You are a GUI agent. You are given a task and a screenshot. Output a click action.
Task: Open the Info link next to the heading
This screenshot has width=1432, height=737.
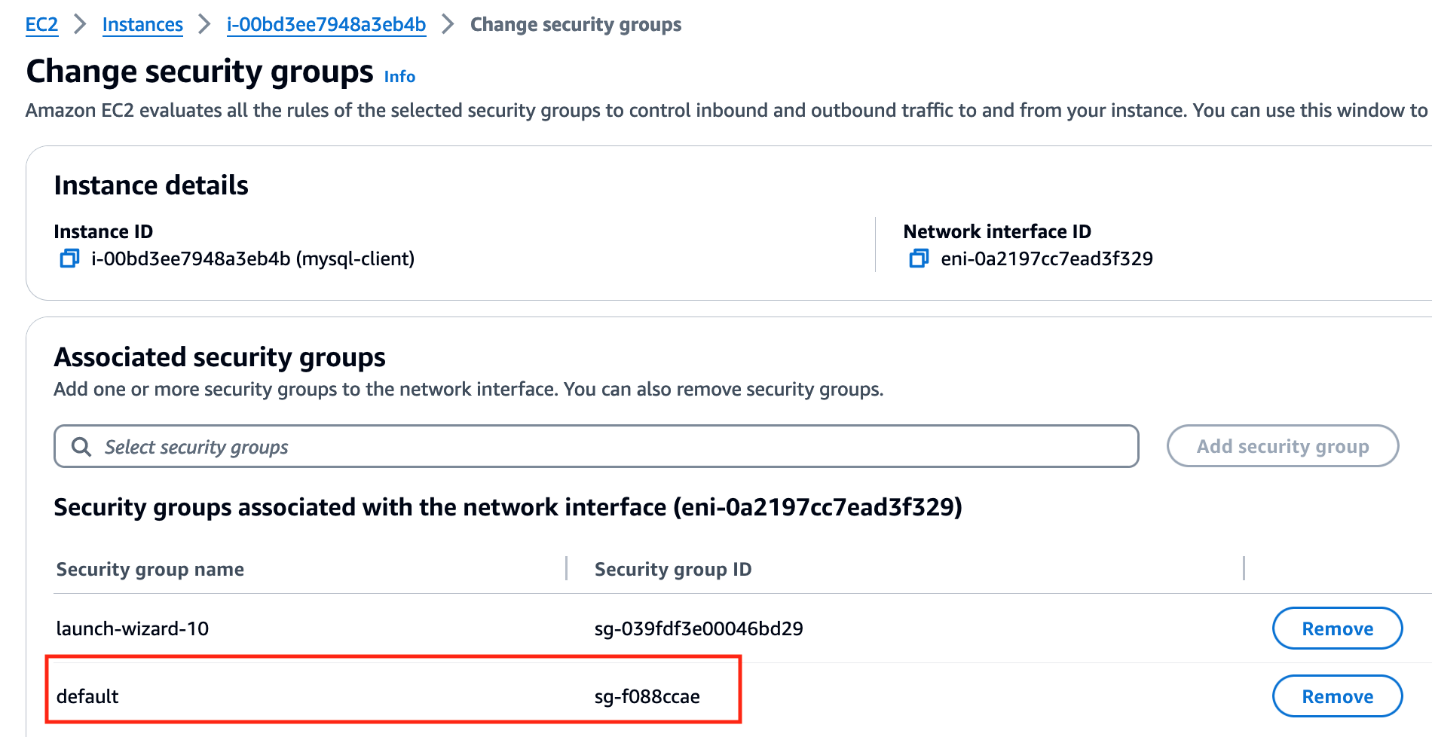point(399,76)
